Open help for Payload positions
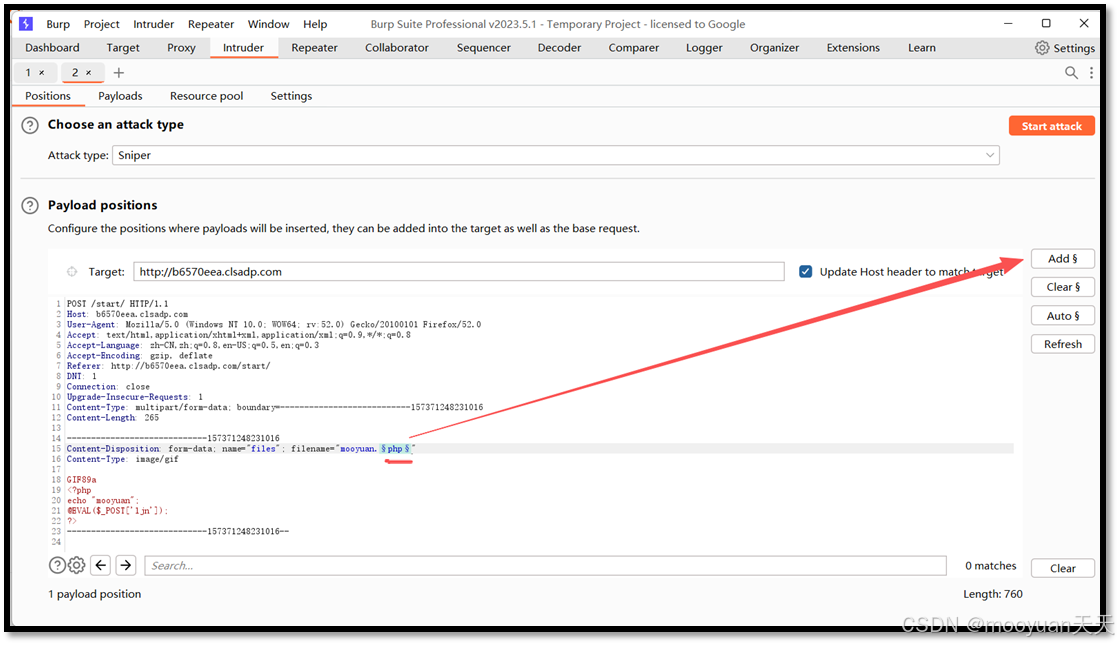 (30, 205)
